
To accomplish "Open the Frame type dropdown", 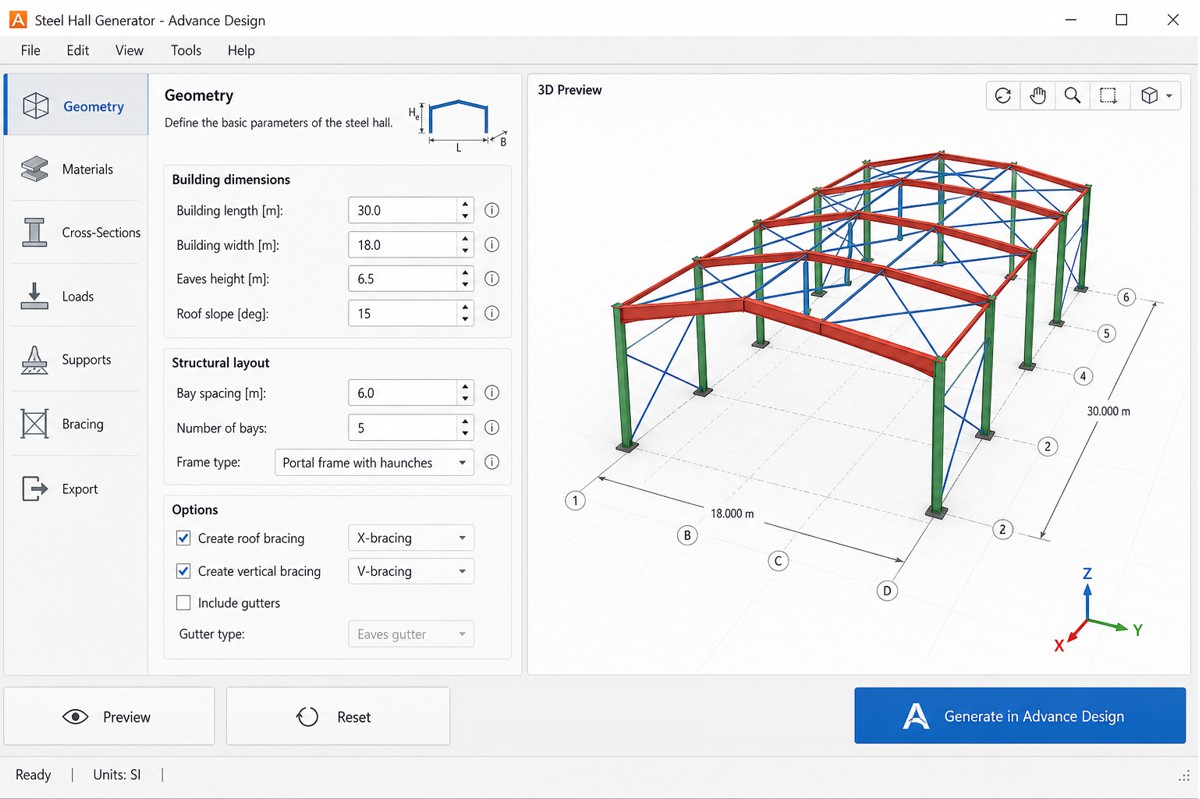I will (x=374, y=462).
